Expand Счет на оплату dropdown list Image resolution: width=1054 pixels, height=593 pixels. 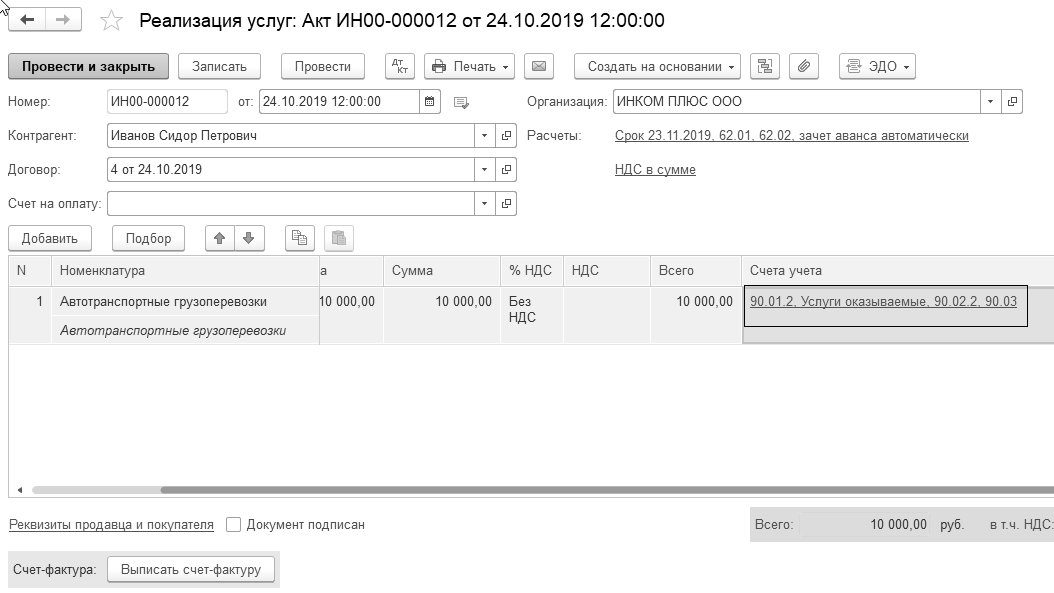[485, 203]
